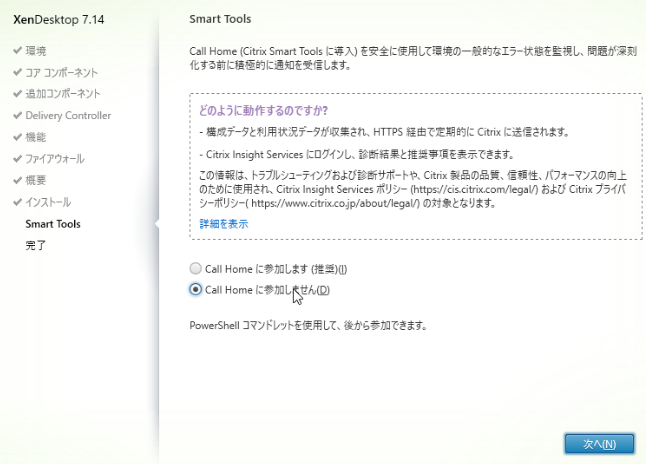Click the ファイアウォール step
The image size is (646, 464).
coord(55,159)
